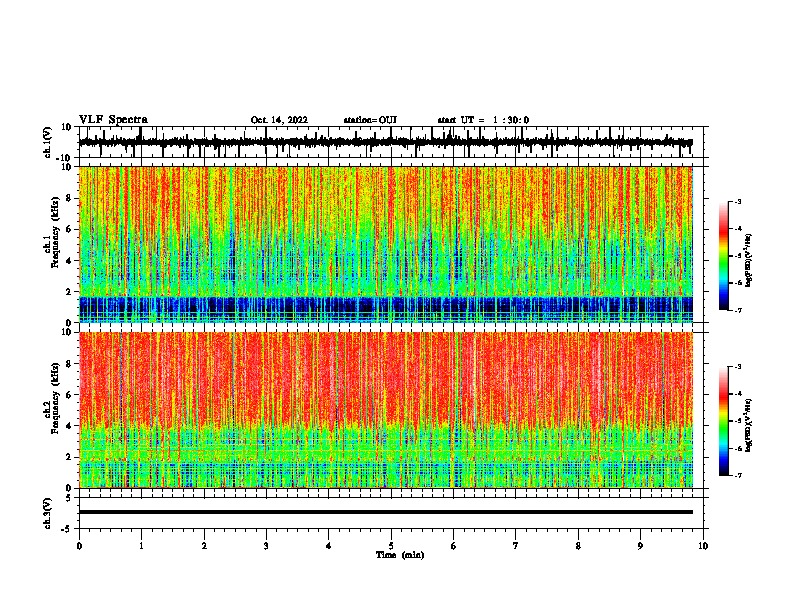Click time-axis tick label "4" at the bottom
This screenshot has height=612, width=792.
point(329,546)
